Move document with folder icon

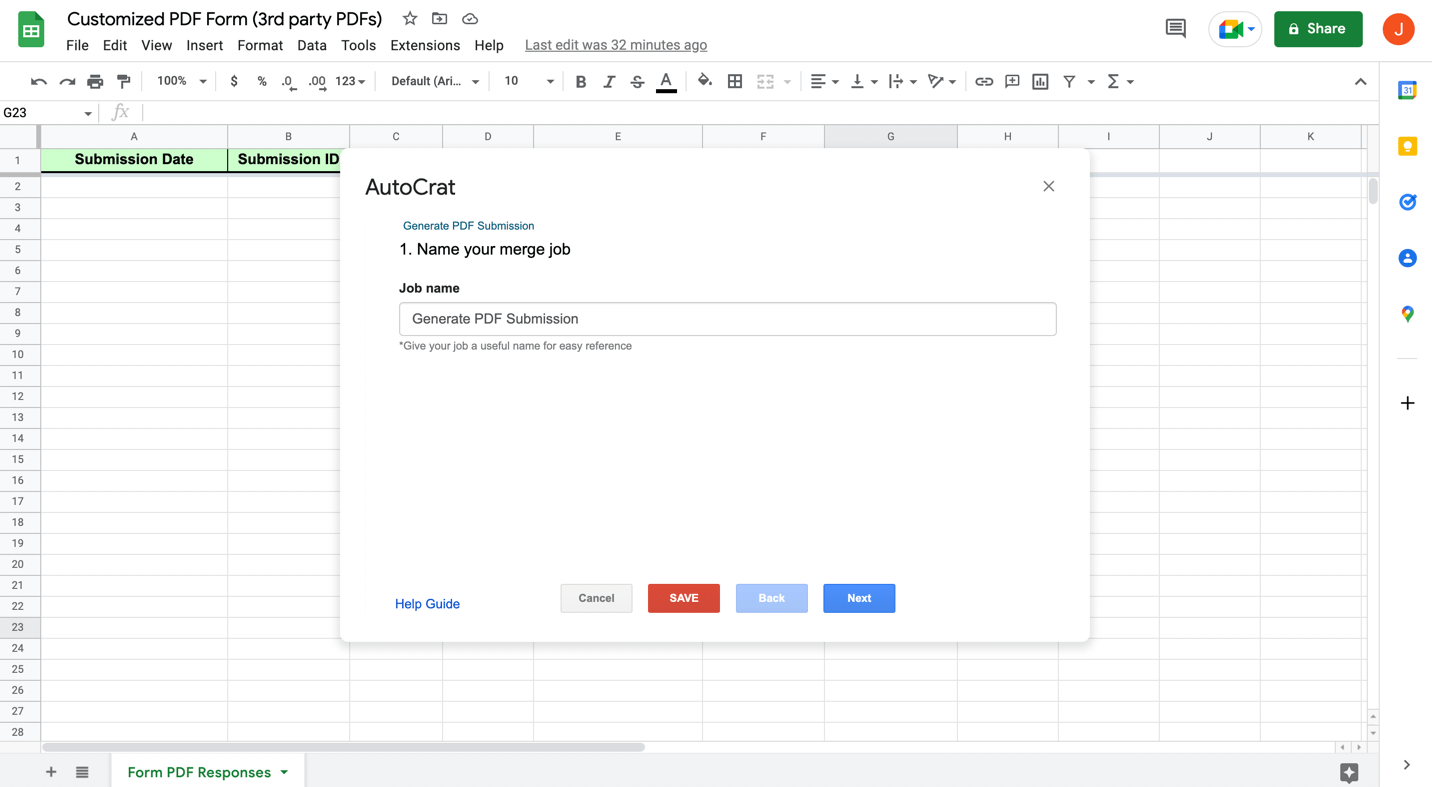(440, 19)
